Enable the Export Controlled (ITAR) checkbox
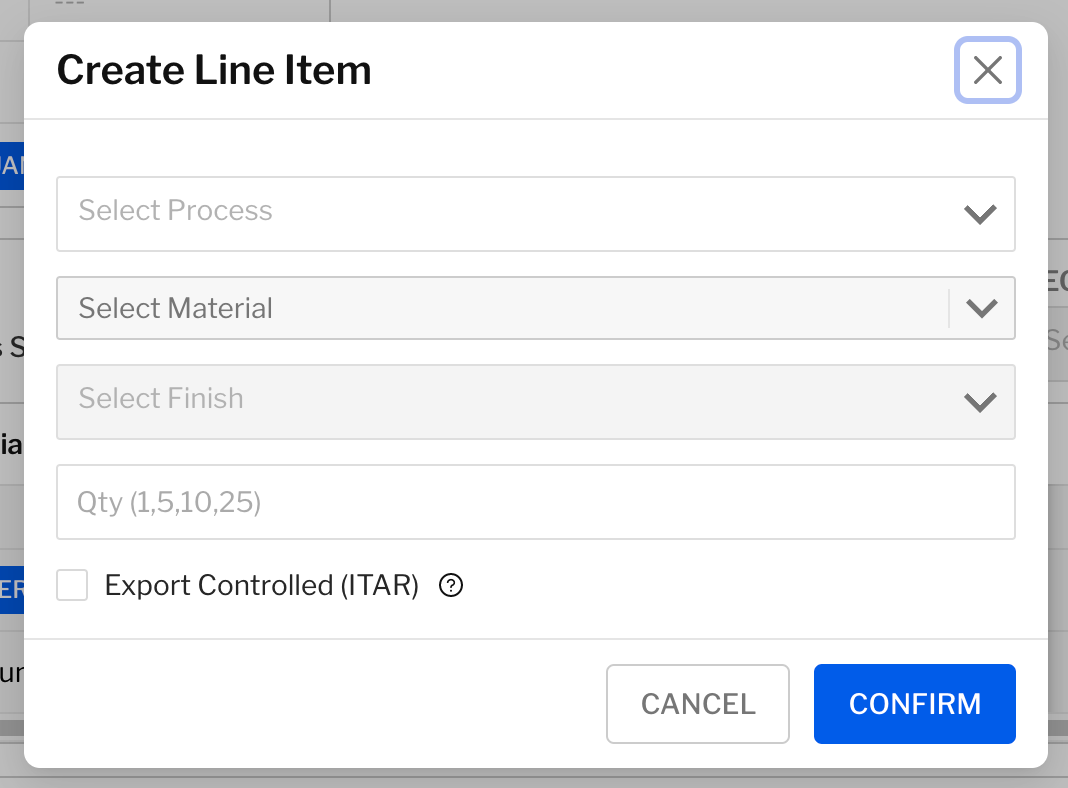Viewport: 1068px width, 788px height. point(72,585)
